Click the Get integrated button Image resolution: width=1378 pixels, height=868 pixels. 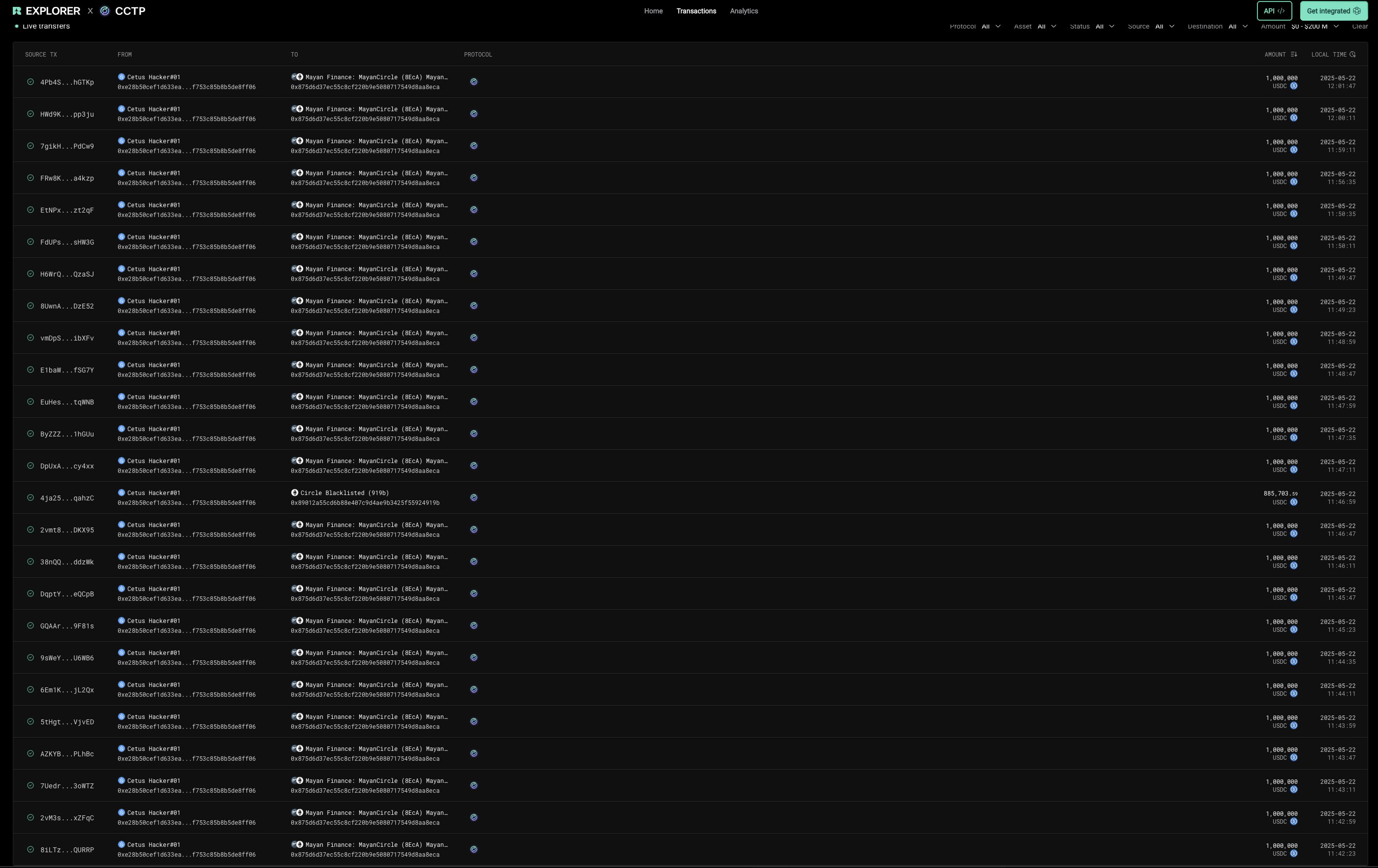point(1333,11)
